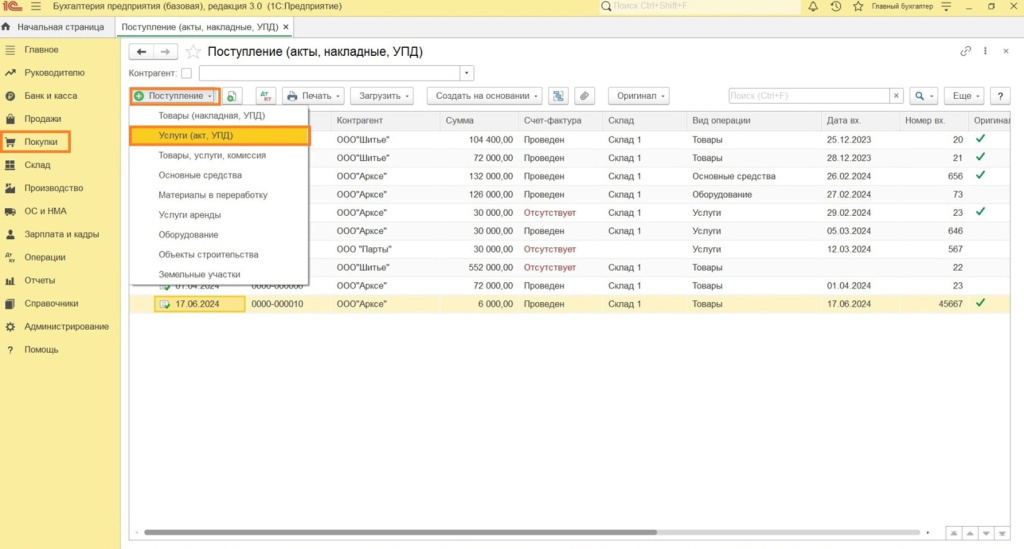
Task: Click the paperclip attachments icon
Action: point(584,96)
